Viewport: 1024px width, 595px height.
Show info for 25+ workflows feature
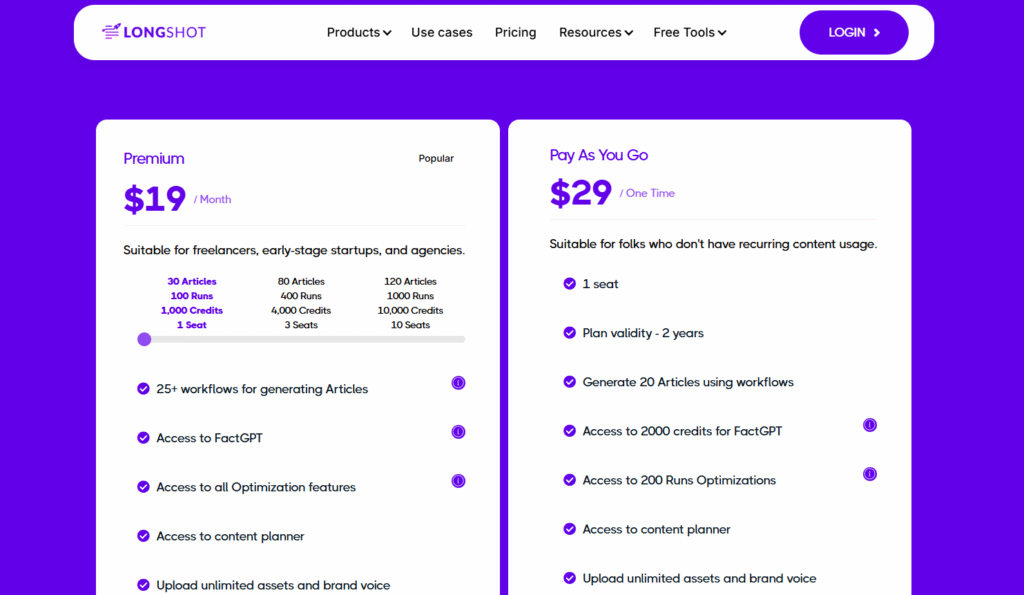458,383
